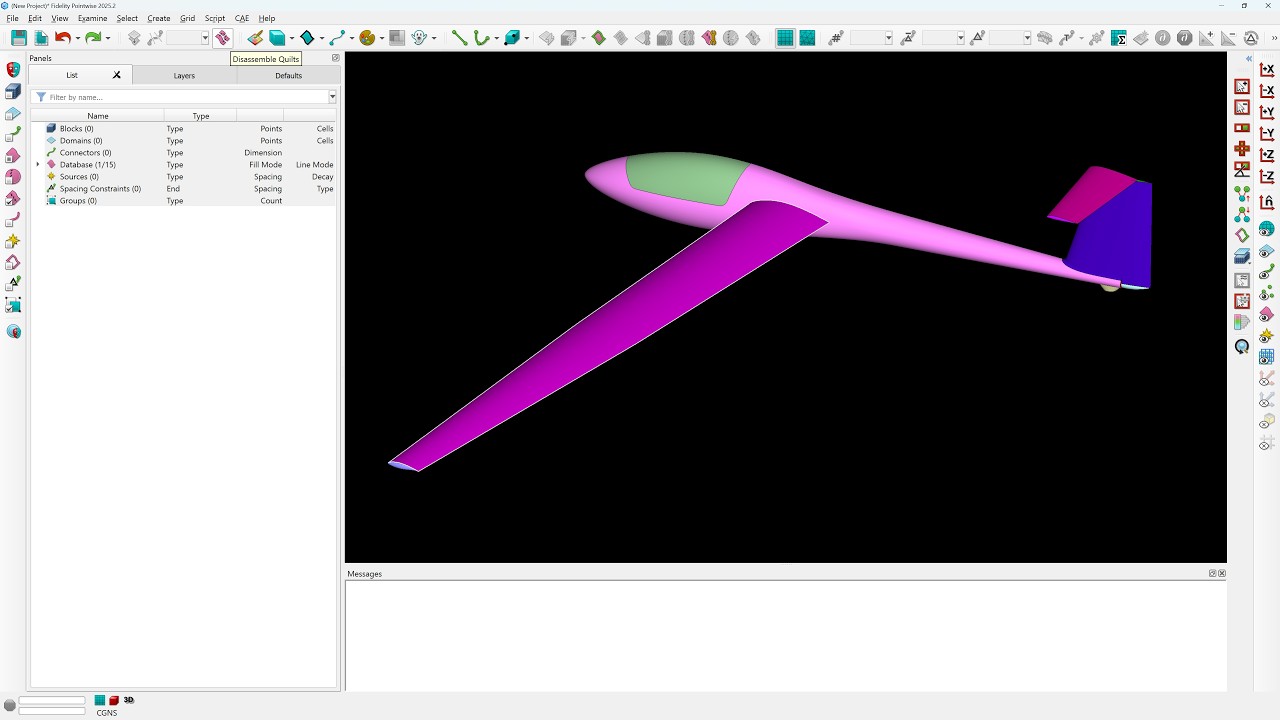Click the teal cube Block creation icon
Screen dimensions: 1280x720
277,38
